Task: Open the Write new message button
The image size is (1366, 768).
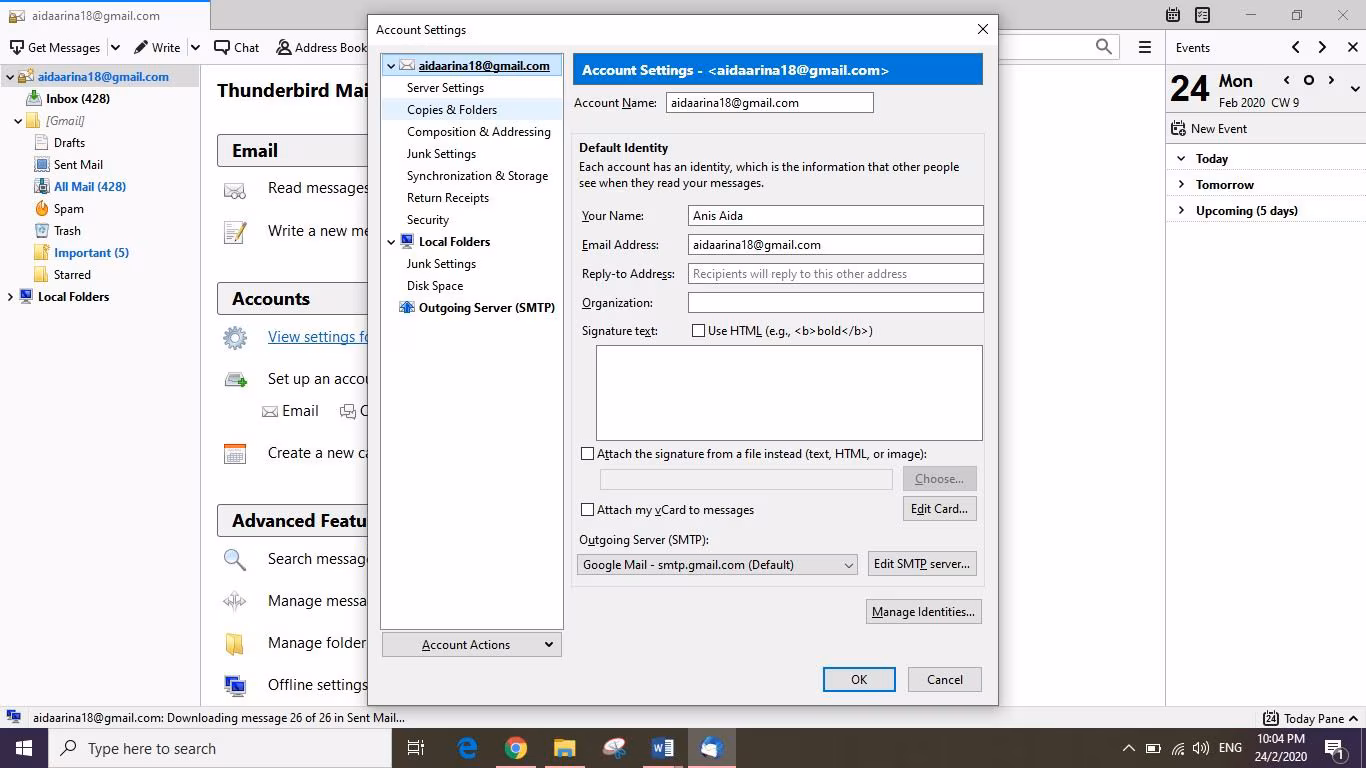Action: click(157, 47)
